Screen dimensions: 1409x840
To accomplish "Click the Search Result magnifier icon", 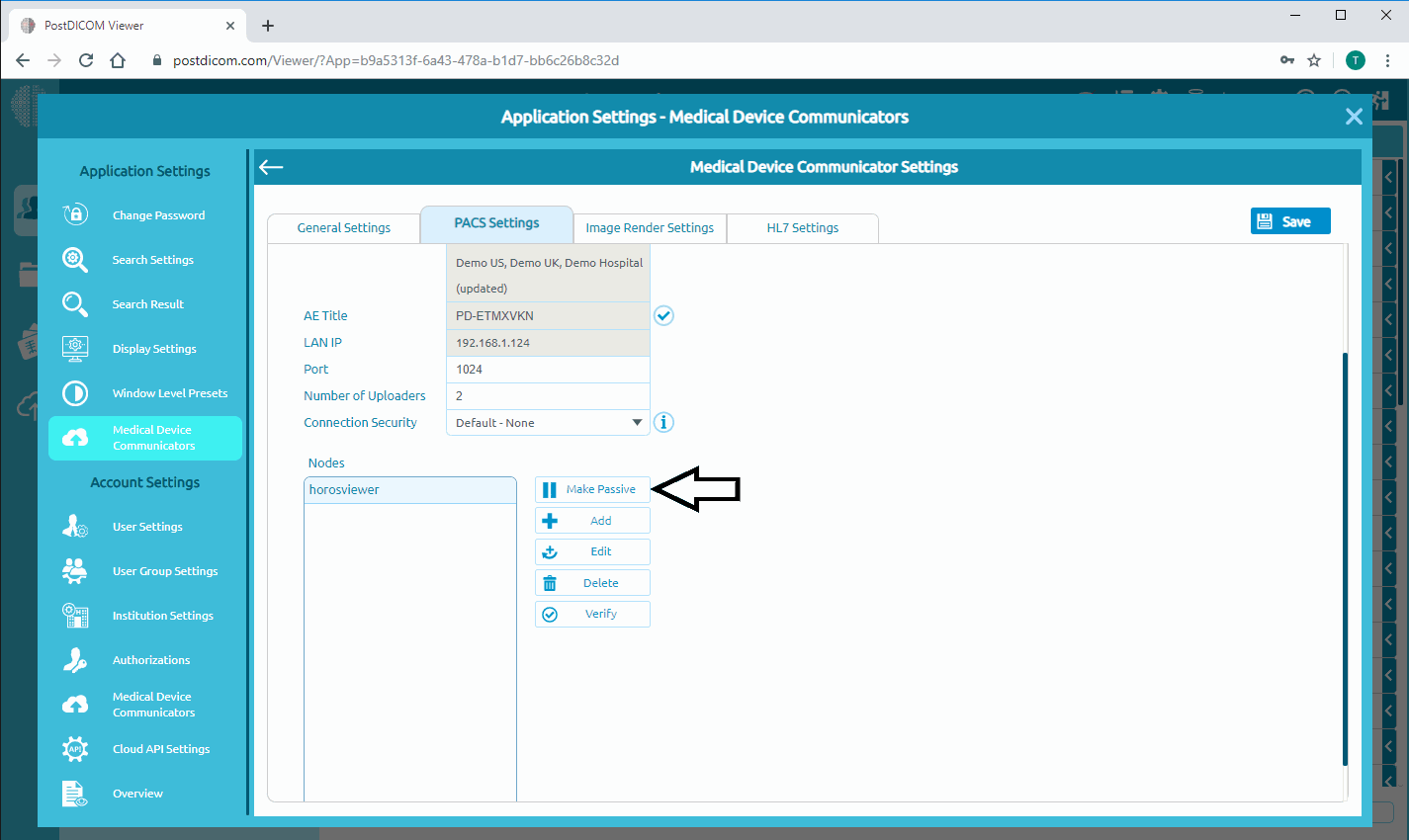I will click(75, 303).
